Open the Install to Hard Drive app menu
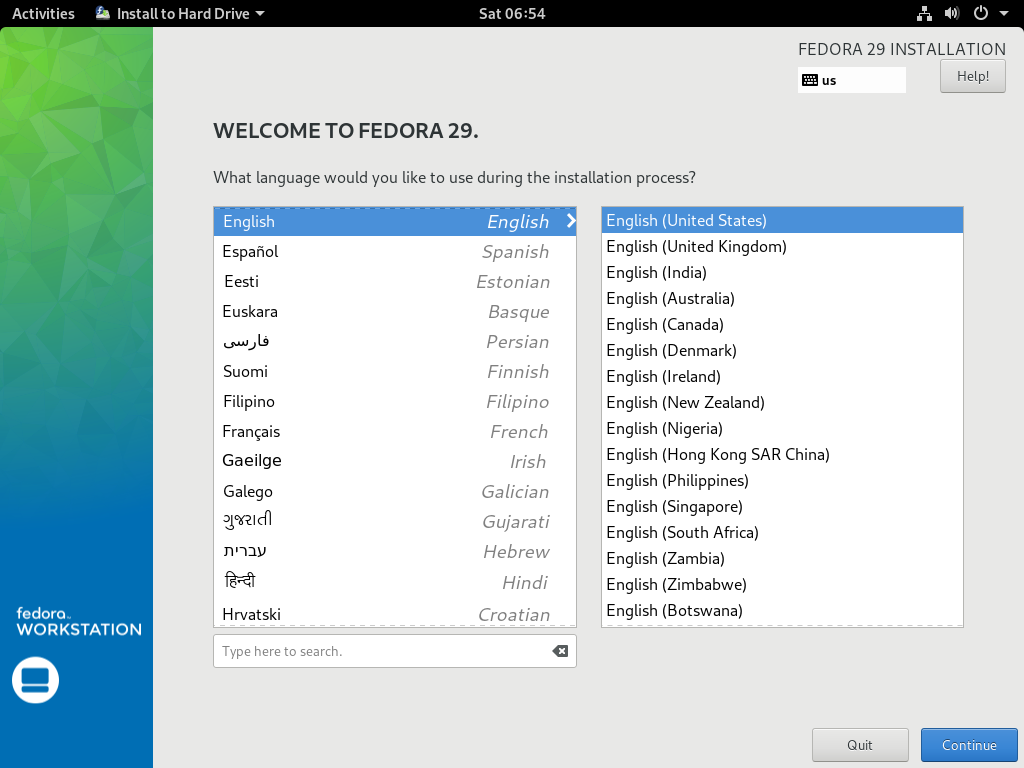 [180, 13]
